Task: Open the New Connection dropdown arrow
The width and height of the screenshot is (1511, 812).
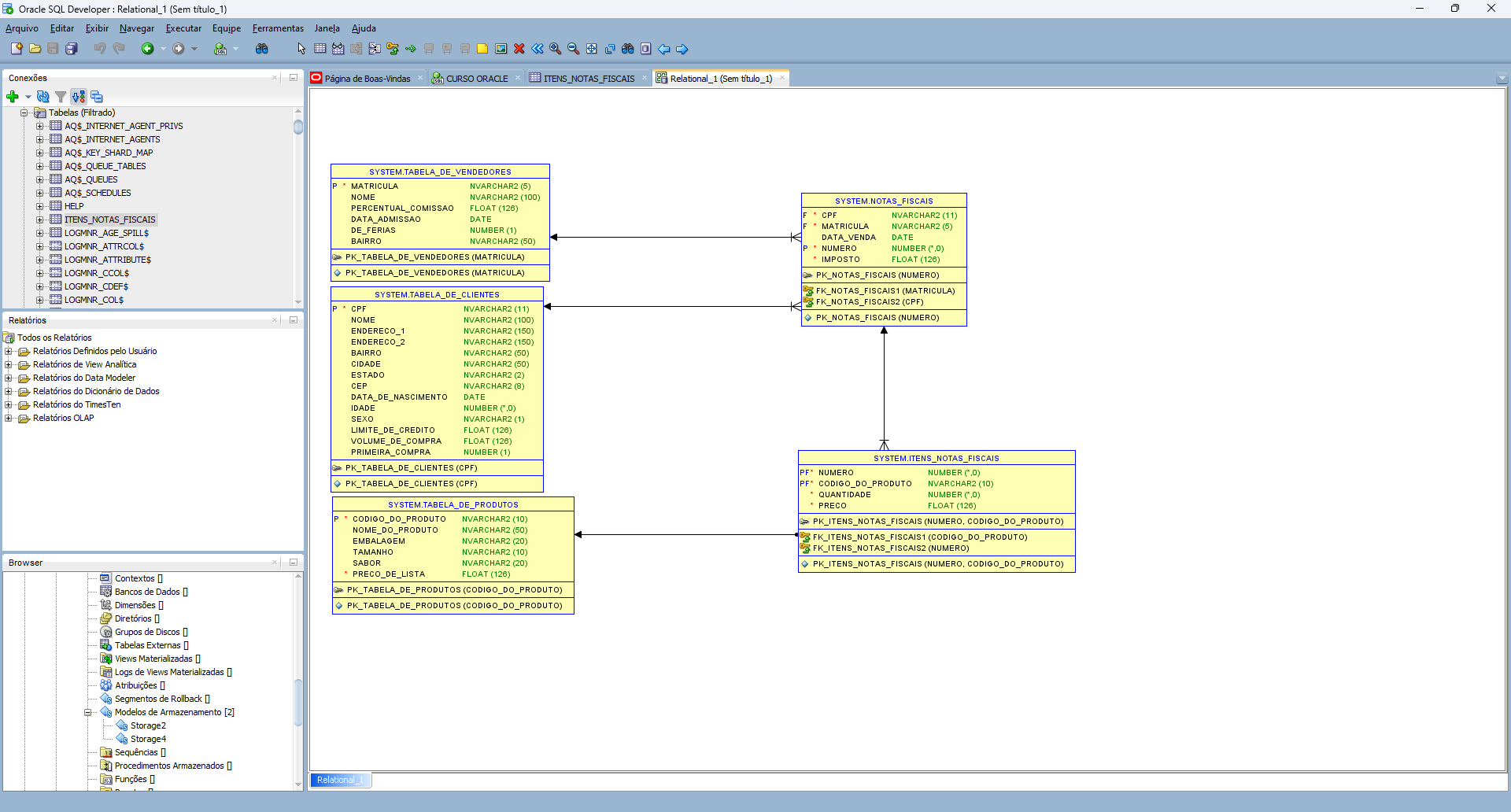Action: tap(28, 97)
